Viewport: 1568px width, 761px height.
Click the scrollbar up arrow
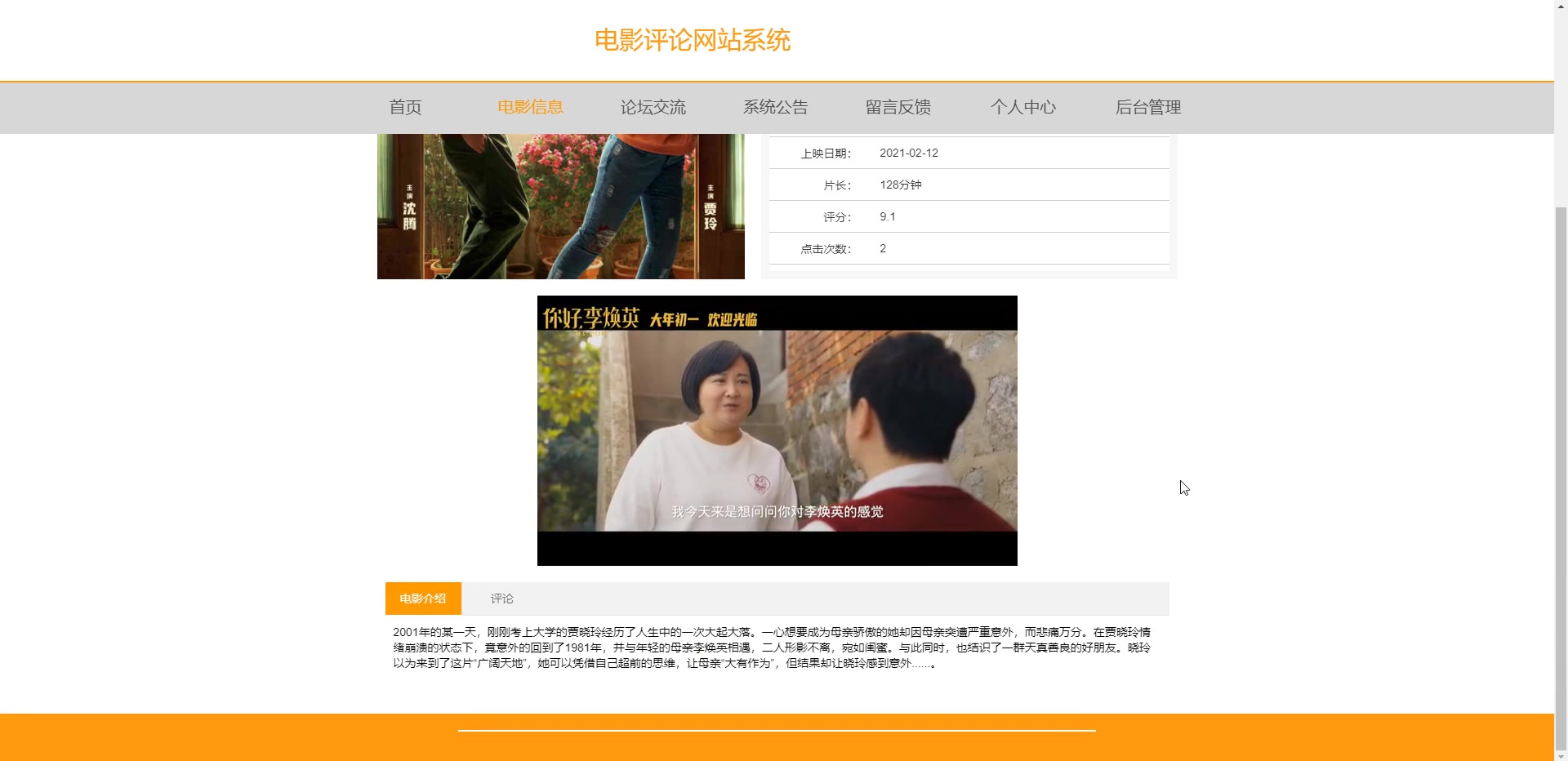1561,7
